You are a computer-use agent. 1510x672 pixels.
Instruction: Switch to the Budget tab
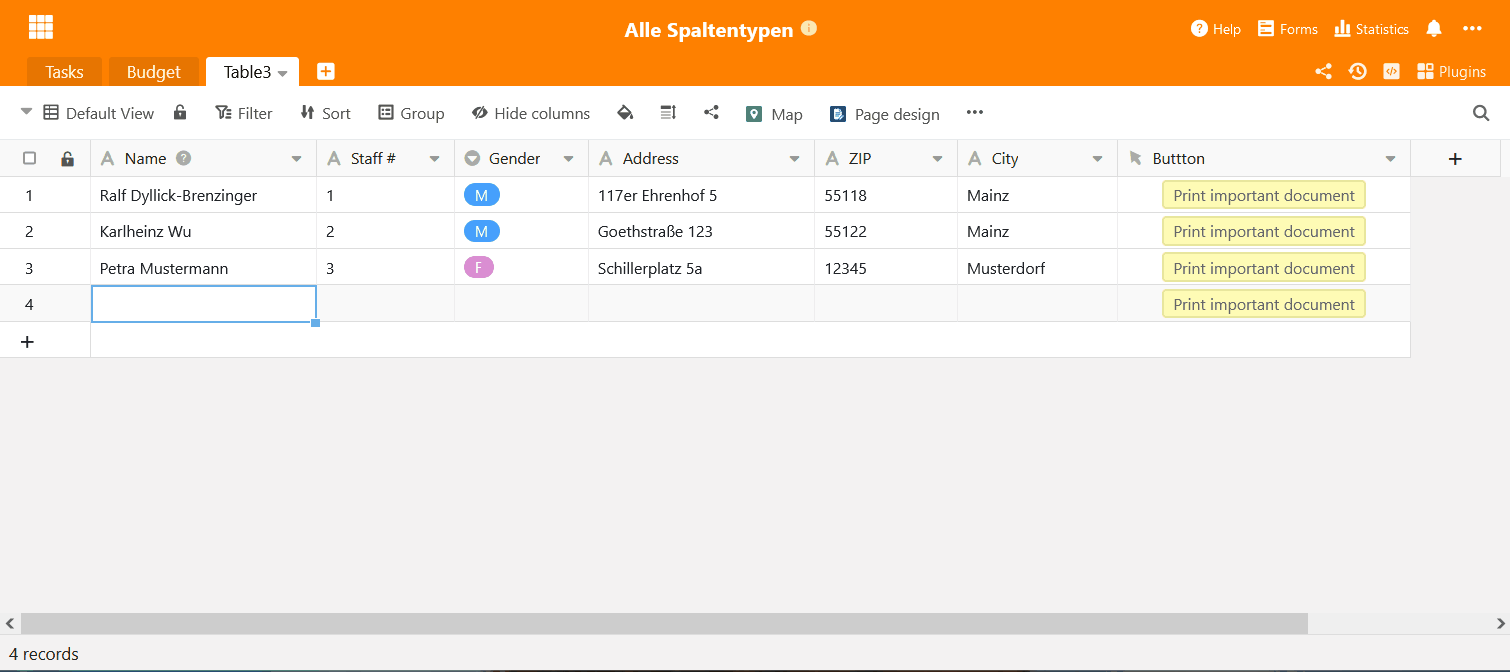pyautogui.click(x=154, y=72)
